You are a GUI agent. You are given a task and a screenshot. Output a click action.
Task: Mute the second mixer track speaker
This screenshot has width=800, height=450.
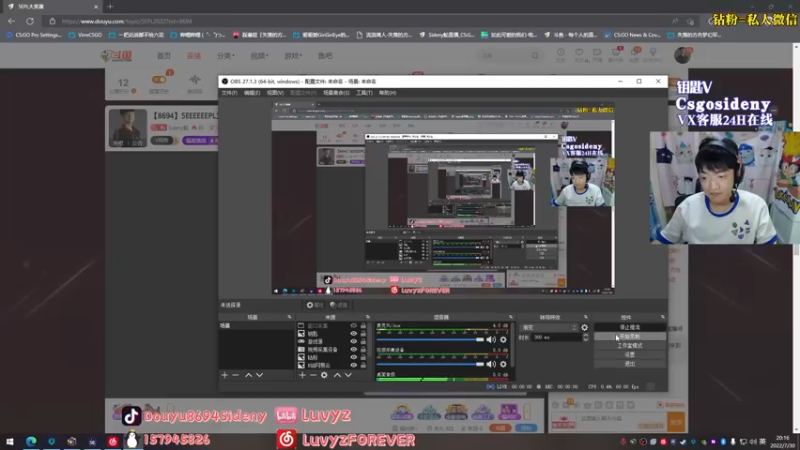point(491,364)
